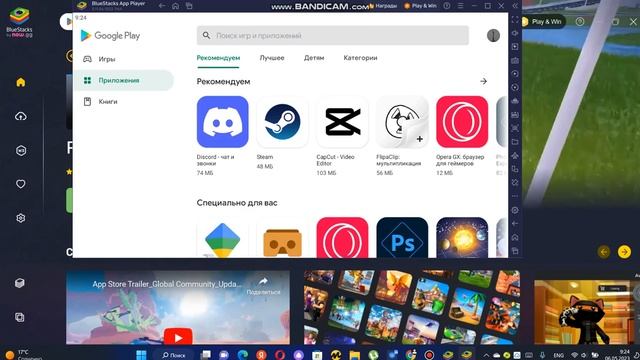Open the Google Play account avatar
The width and height of the screenshot is (640, 360).
point(493,36)
